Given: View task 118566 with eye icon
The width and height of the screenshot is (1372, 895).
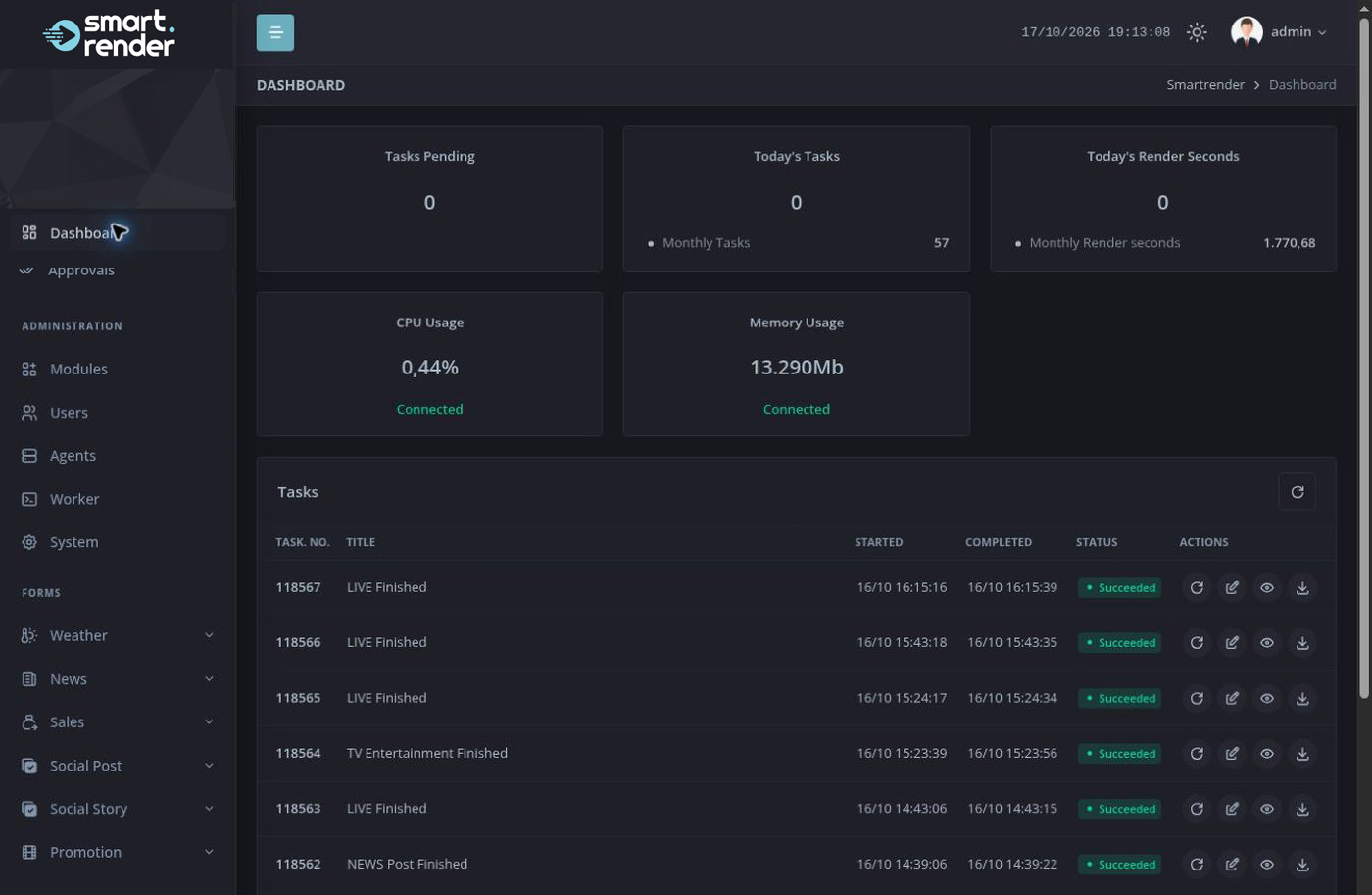Looking at the screenshot, I should (1267, 643).
